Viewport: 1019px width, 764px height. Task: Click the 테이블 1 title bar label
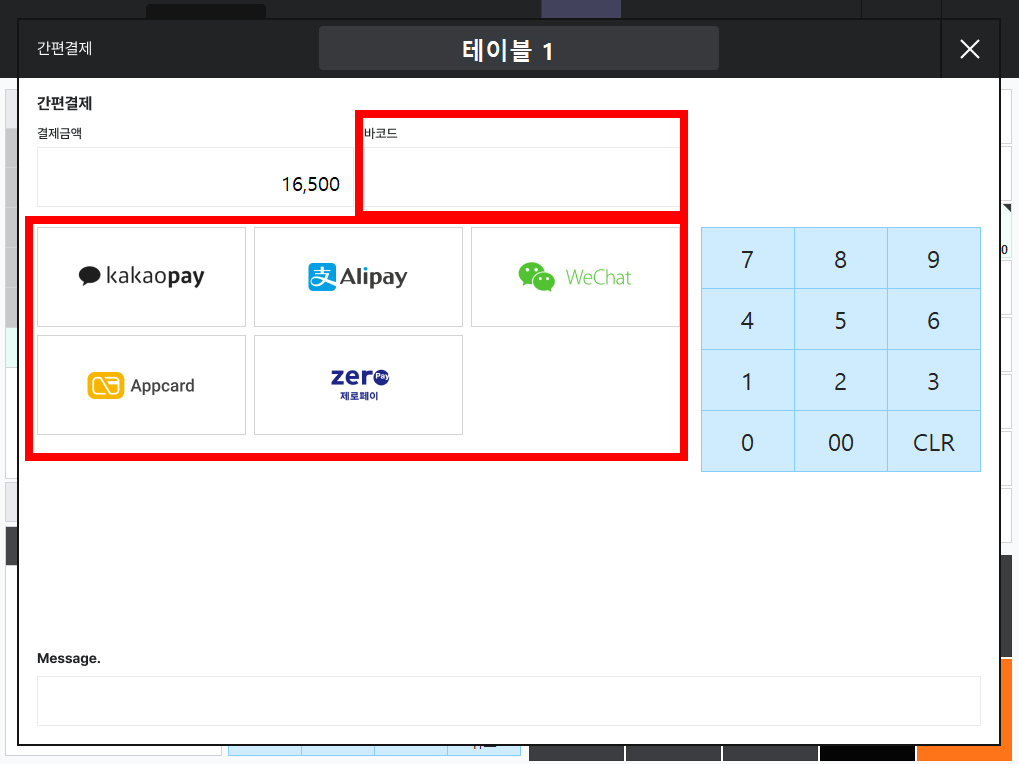pos(519,49)
